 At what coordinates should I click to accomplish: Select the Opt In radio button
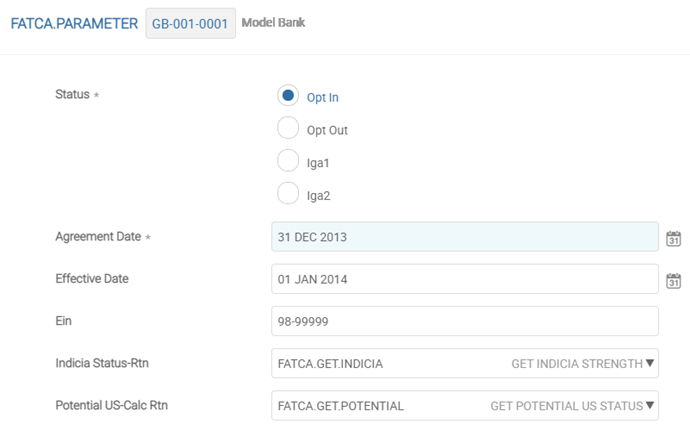click(x=288, y=96)
